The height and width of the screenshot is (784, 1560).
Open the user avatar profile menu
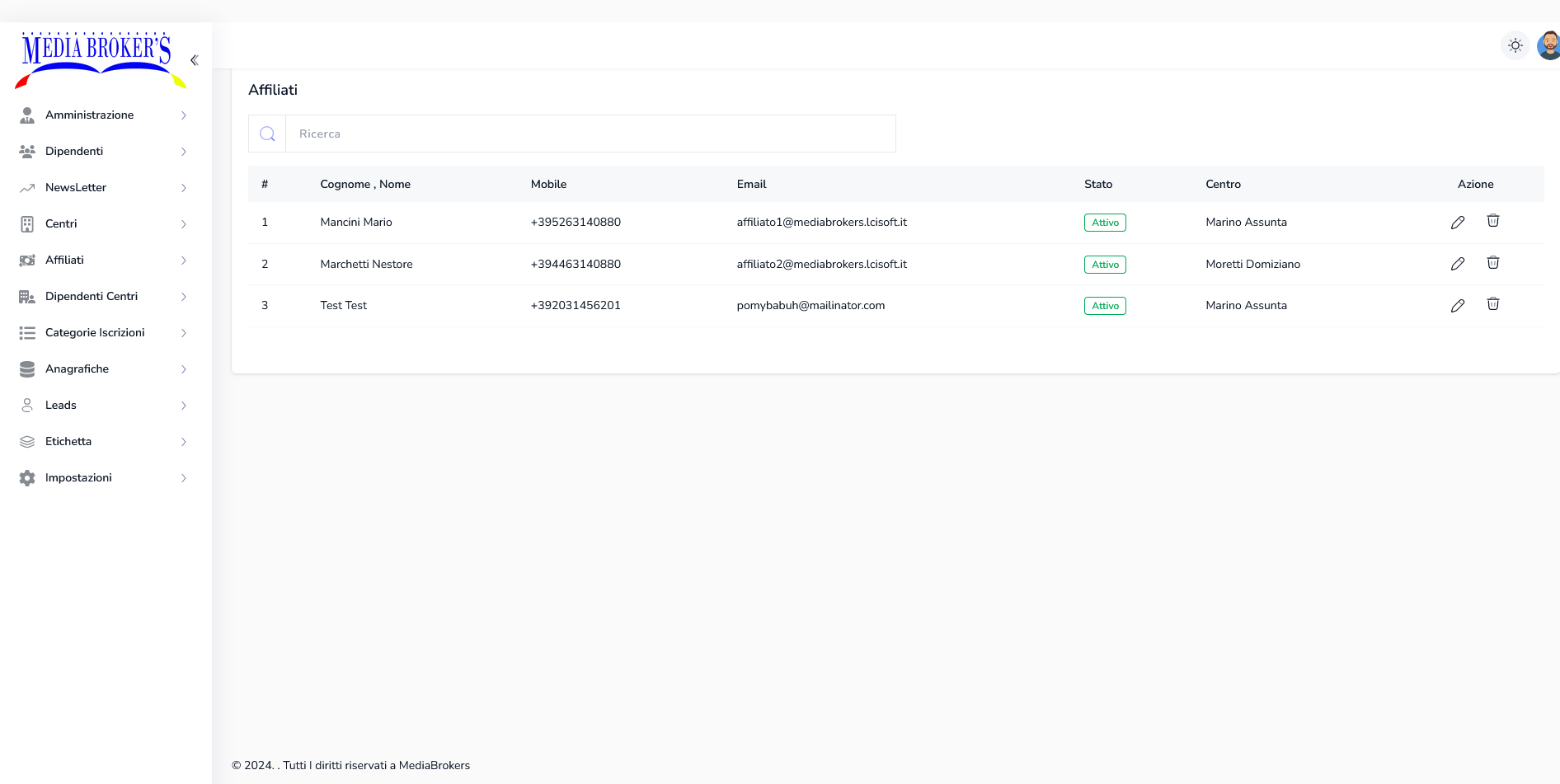1549,45
